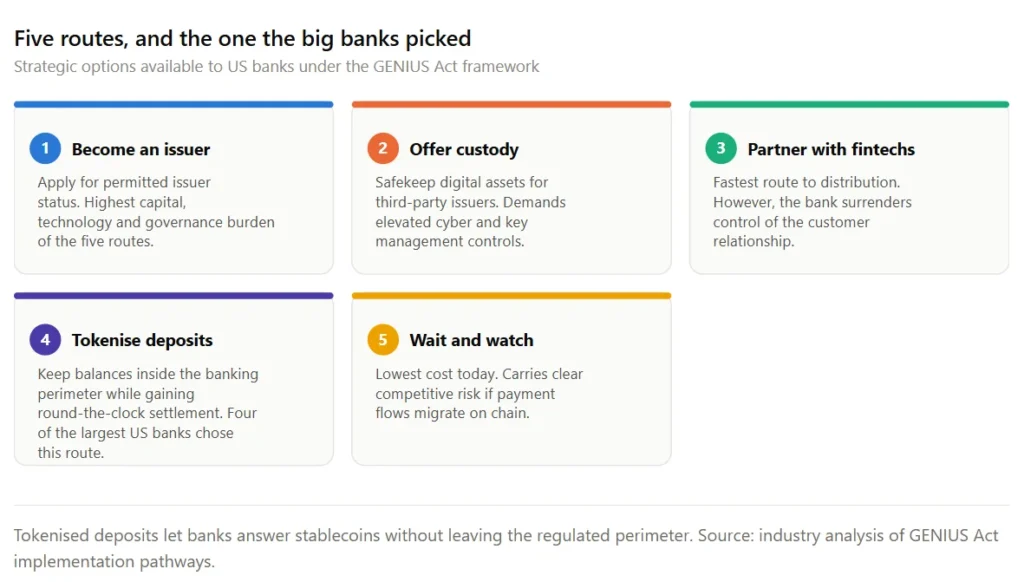Screen dimensions: 1024x582
Task: Select the Become an issuer heading
Action: point(141,150)
